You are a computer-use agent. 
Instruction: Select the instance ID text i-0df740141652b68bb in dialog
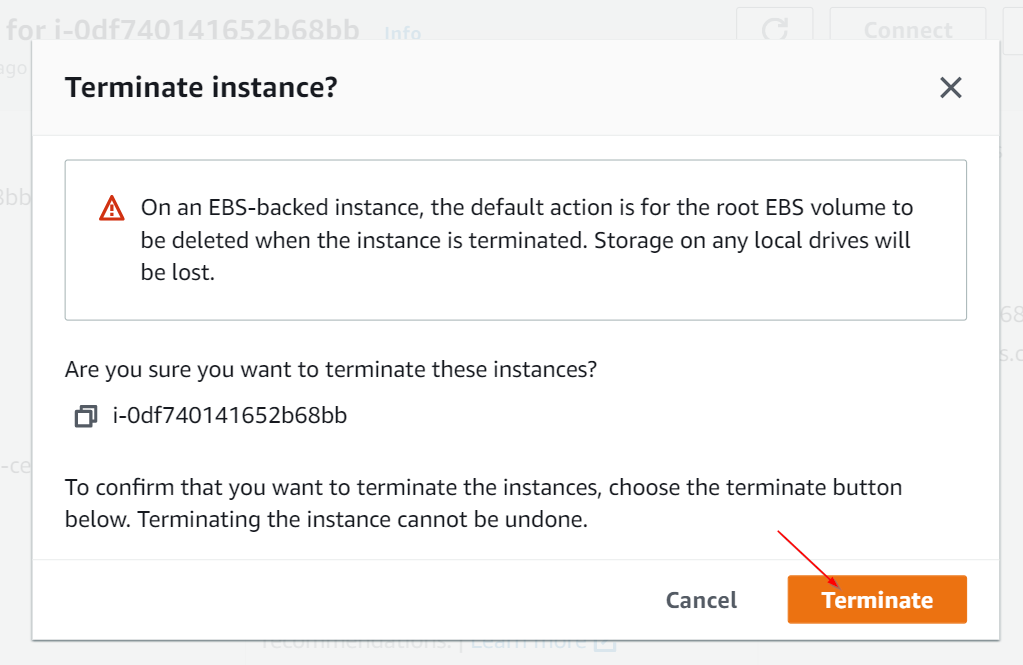230,416
